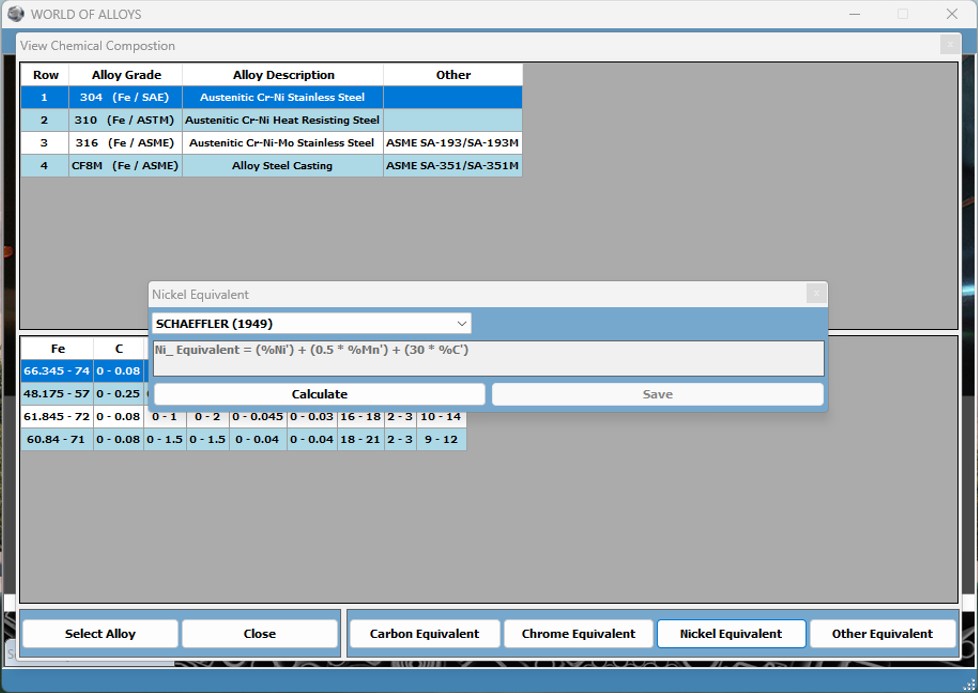Close the View Chemical Composition panel
This screenshot has height=693, width=978.
coord(950,44)
